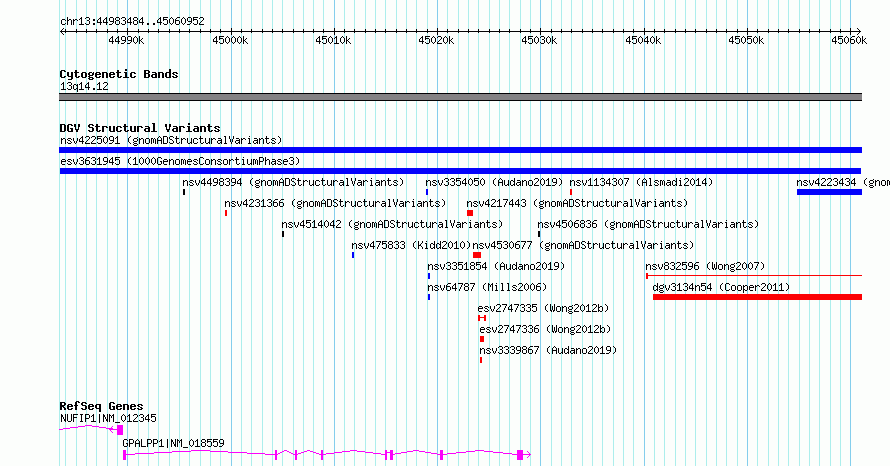The image size is (890, 466).
Task: Click the nsv4223434 variant label
Action: tap(843, 182)
